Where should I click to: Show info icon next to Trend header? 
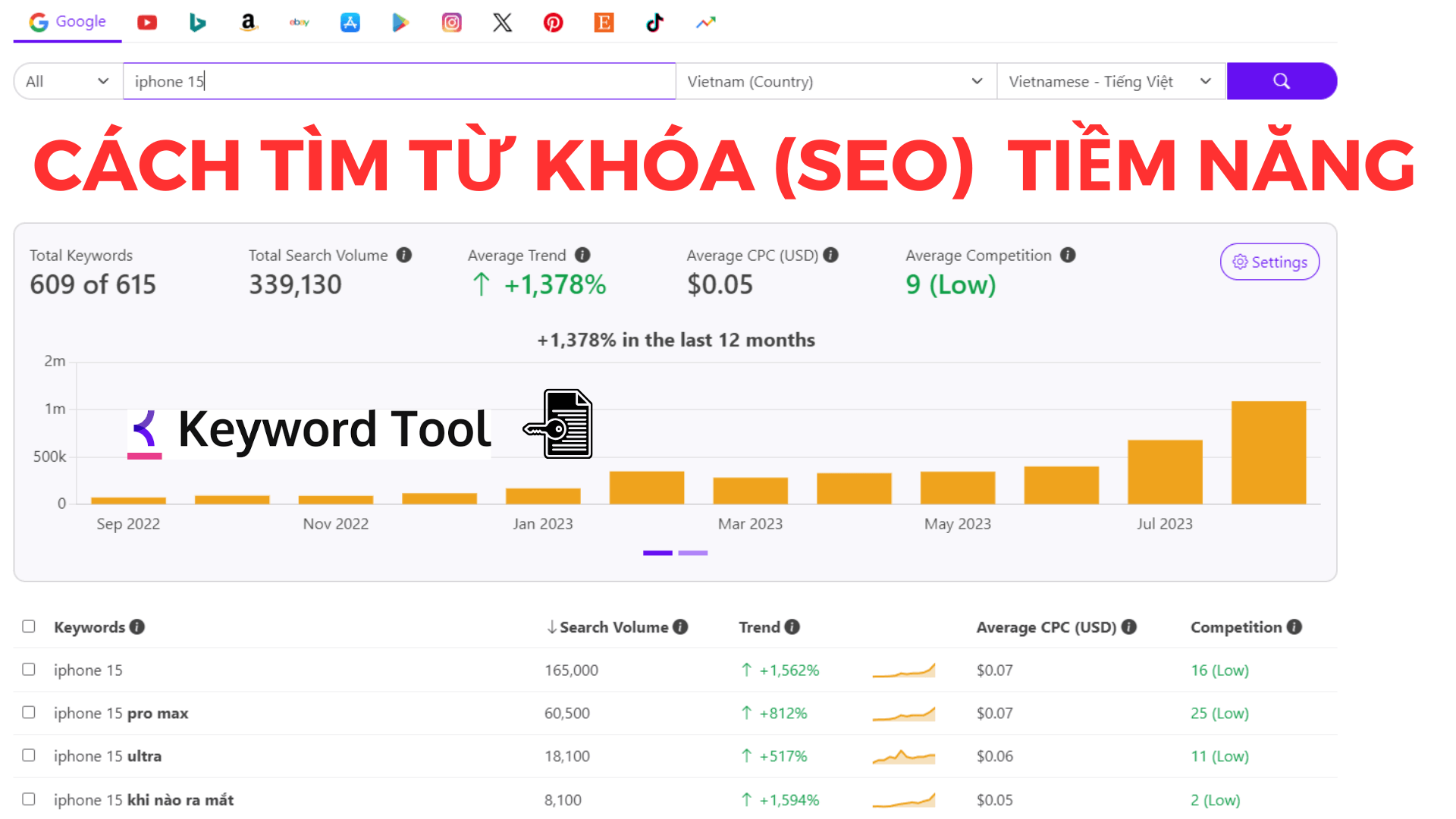(792, 626)
